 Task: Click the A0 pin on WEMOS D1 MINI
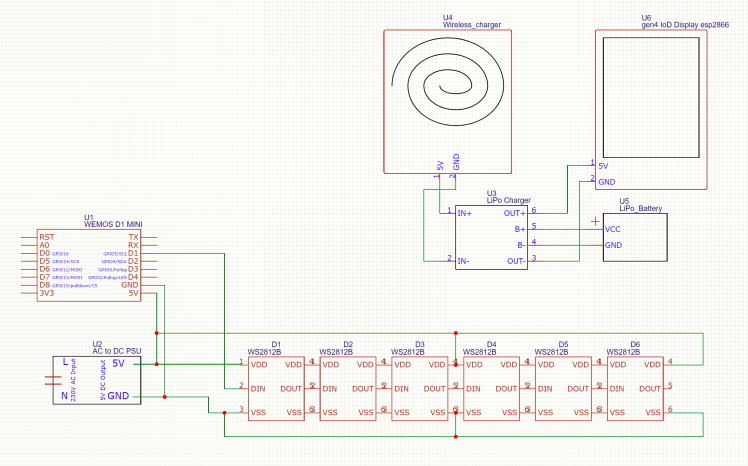[44, 245]
